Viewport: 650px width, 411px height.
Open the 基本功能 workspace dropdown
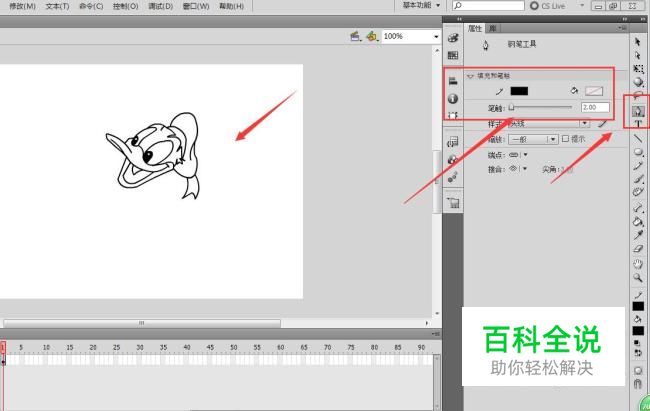422,5
